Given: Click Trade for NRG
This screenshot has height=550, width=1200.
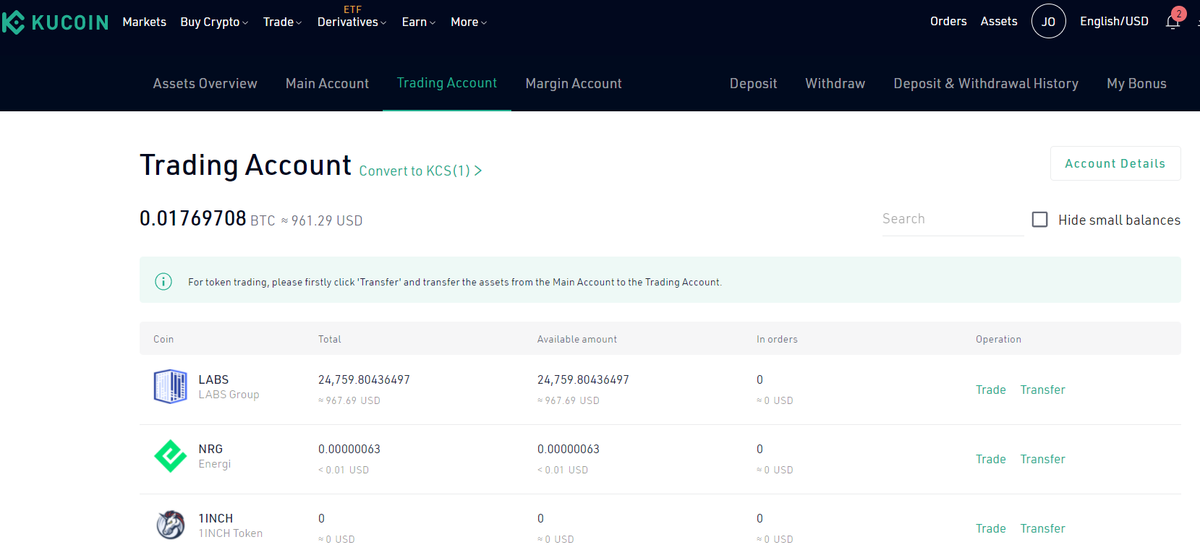Looking at the screenshot, I should point(991,459).
